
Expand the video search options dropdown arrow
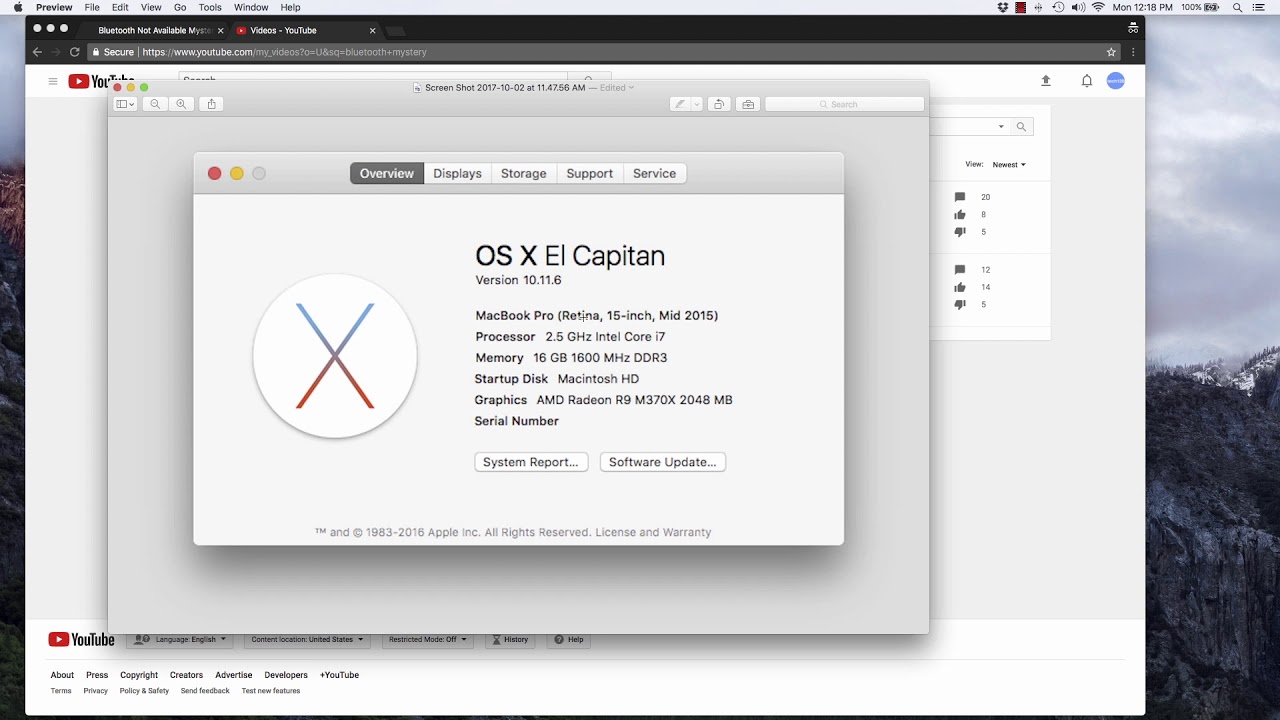[1001, 127]
